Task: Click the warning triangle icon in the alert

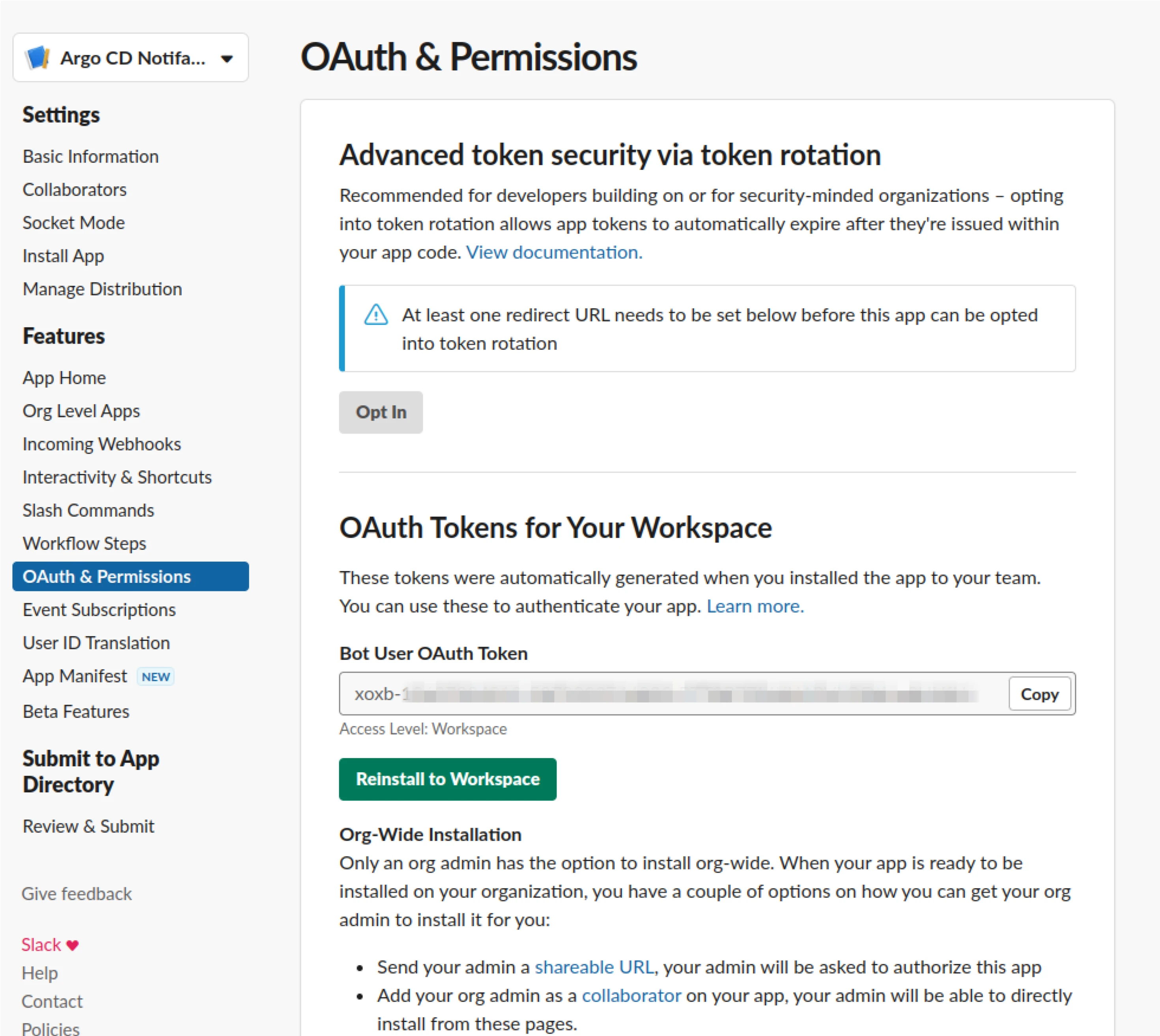Action: pyautogui.click(x=375, y=314)
